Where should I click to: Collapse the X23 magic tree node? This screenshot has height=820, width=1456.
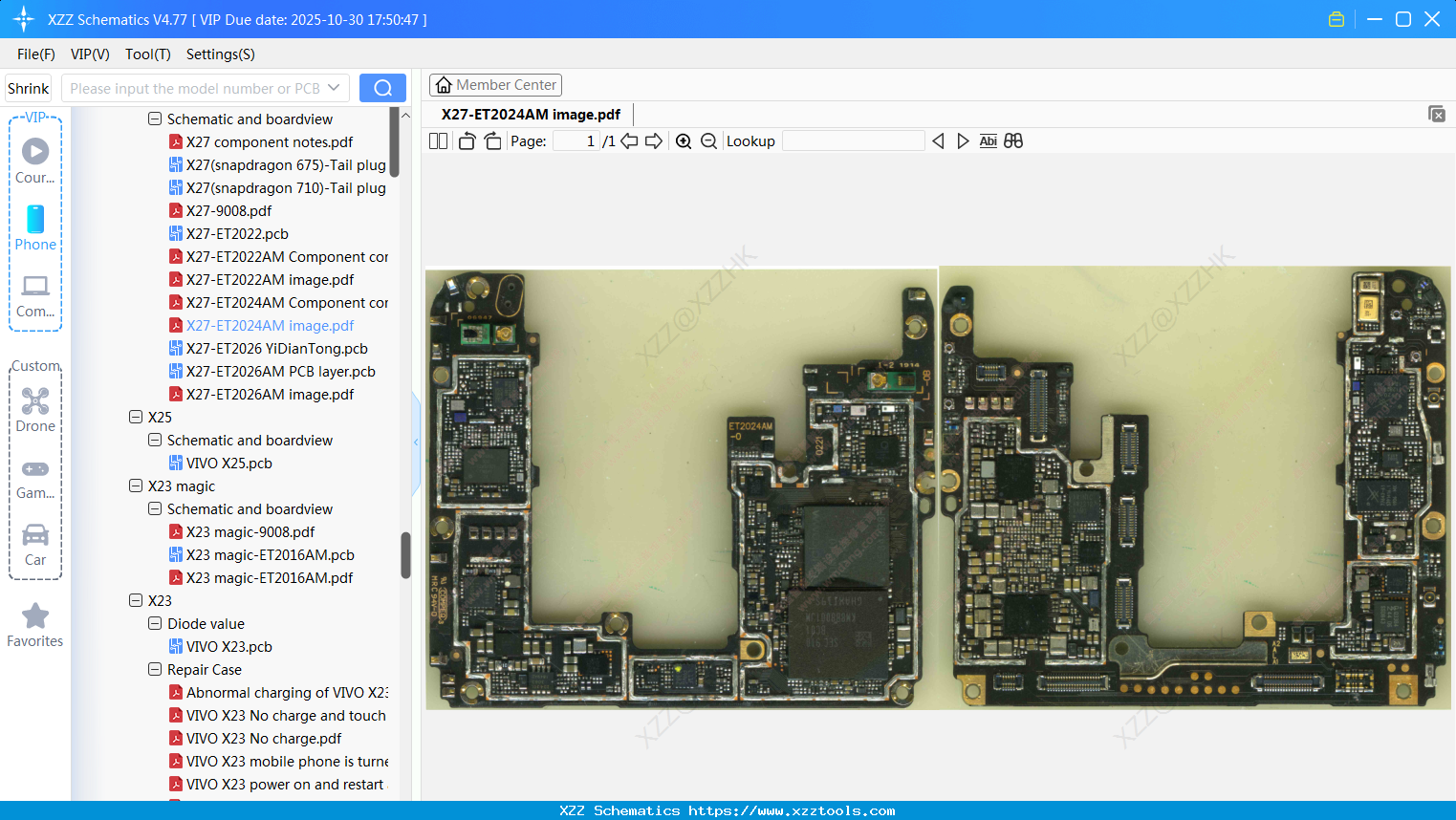[x=136, y=486]
